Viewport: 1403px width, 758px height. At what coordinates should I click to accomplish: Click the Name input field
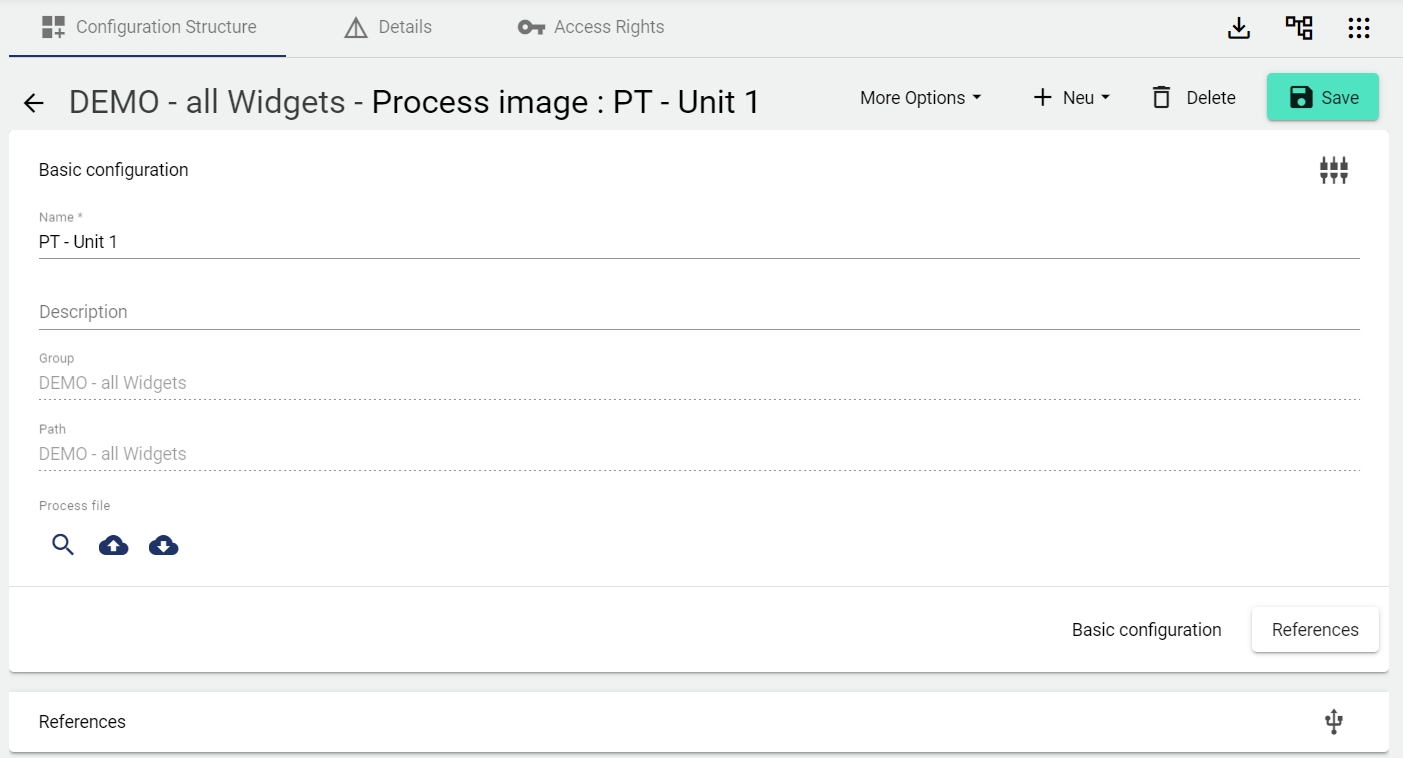[698, 242]
